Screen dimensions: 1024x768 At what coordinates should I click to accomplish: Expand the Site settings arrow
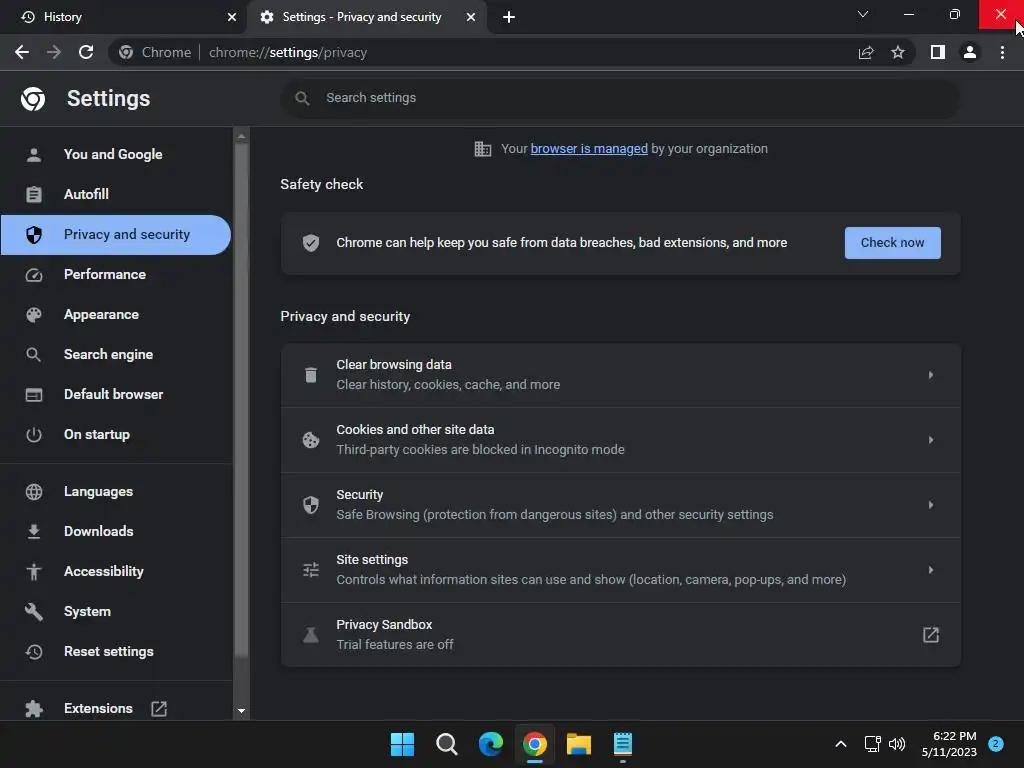(931, 570)
